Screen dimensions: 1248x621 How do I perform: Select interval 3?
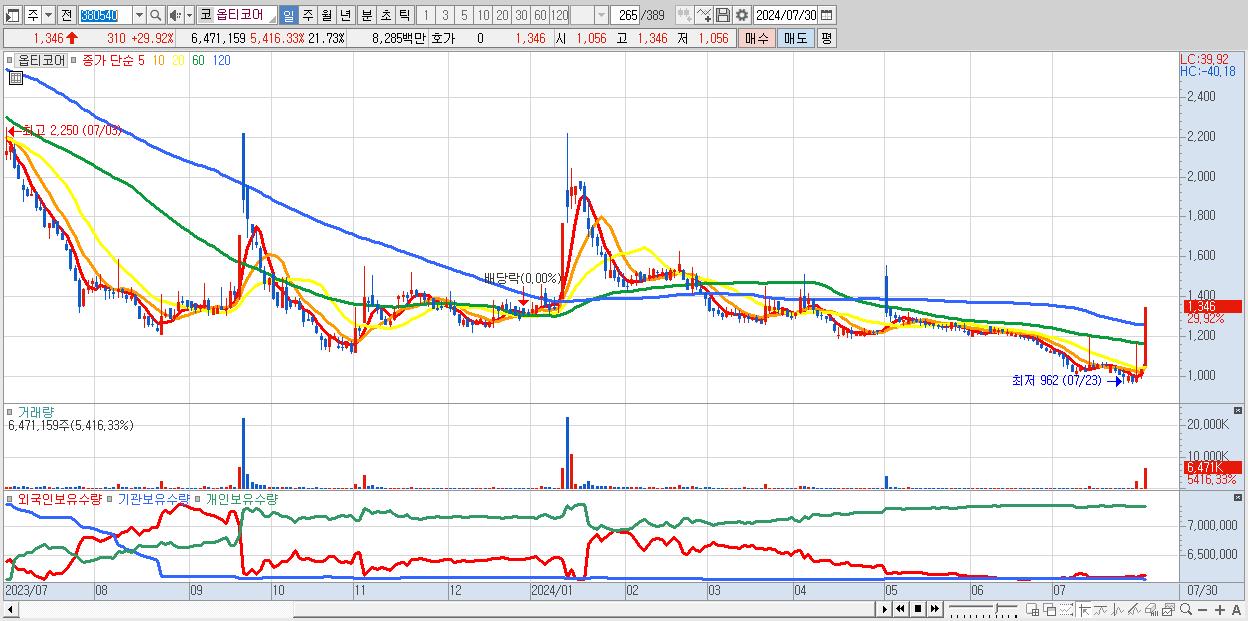point(445,16)
